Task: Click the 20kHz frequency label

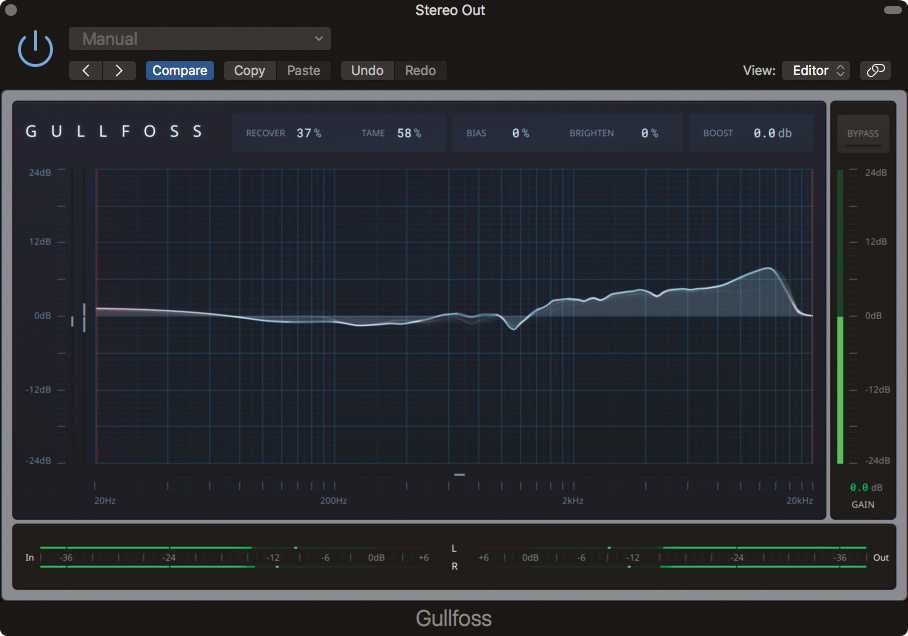Action: pyautogui.click(x=799, y=500)
